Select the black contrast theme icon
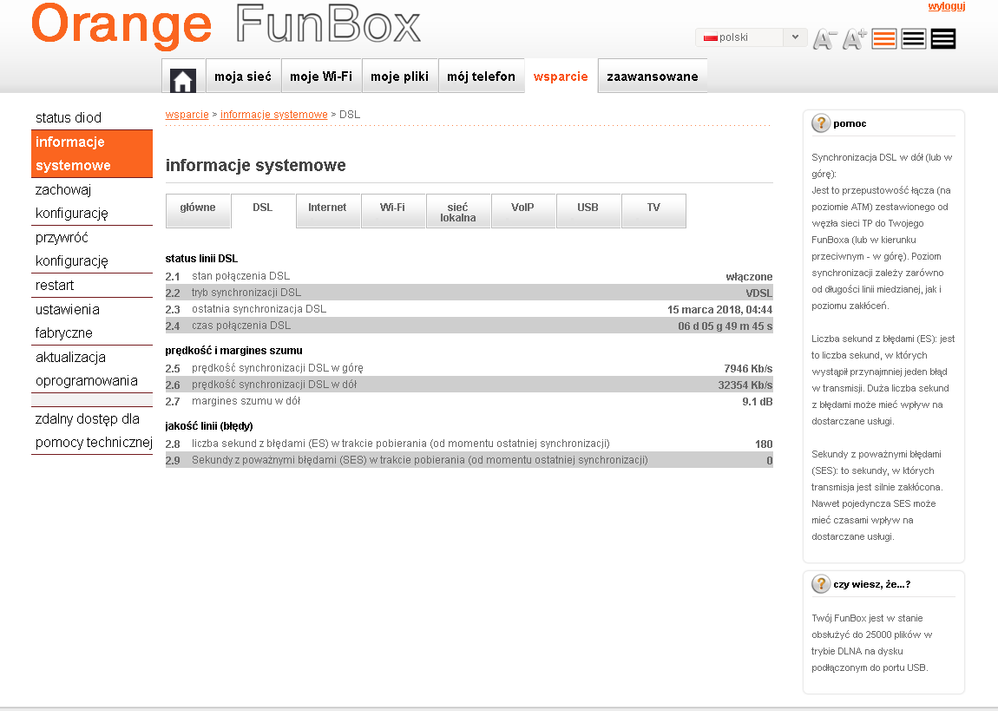 coord(943,38)
